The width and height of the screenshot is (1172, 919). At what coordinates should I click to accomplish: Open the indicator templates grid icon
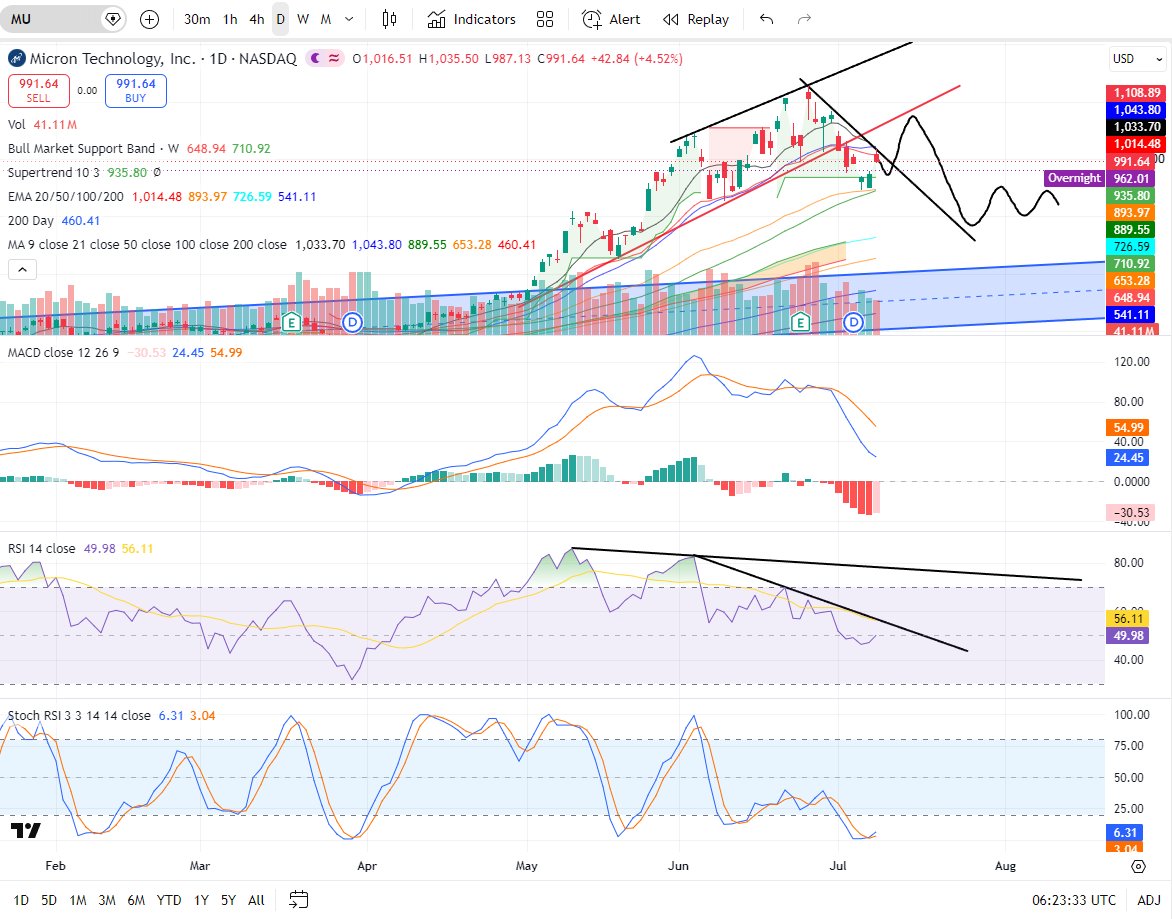[x=545, y=19]
